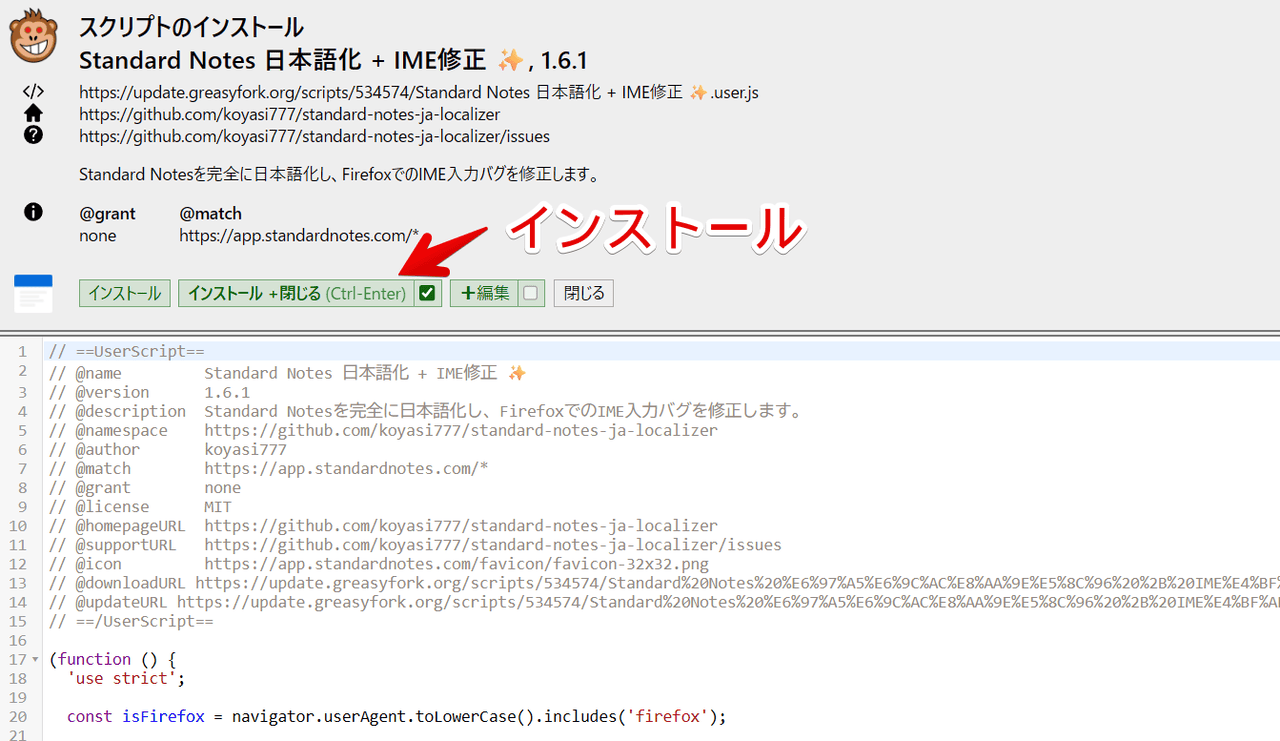Click the '// @supportURL' code line
This screenshot has width=1280, height=741.
(x=415, y=544)
